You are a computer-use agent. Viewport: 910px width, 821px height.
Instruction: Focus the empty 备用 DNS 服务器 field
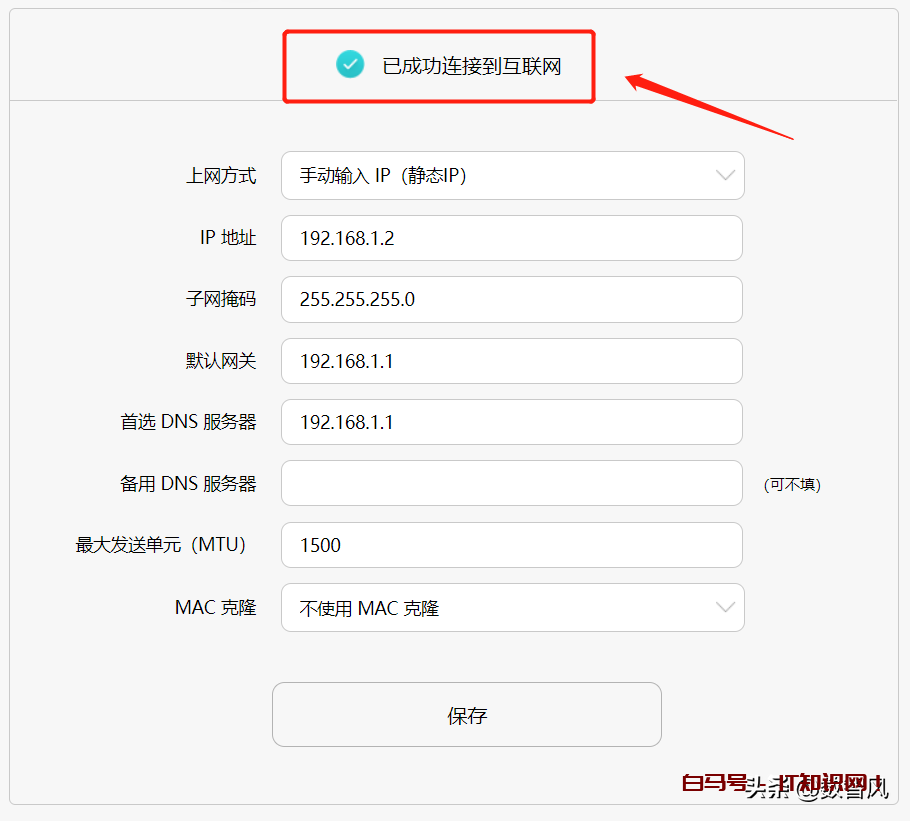click(511, 484)
